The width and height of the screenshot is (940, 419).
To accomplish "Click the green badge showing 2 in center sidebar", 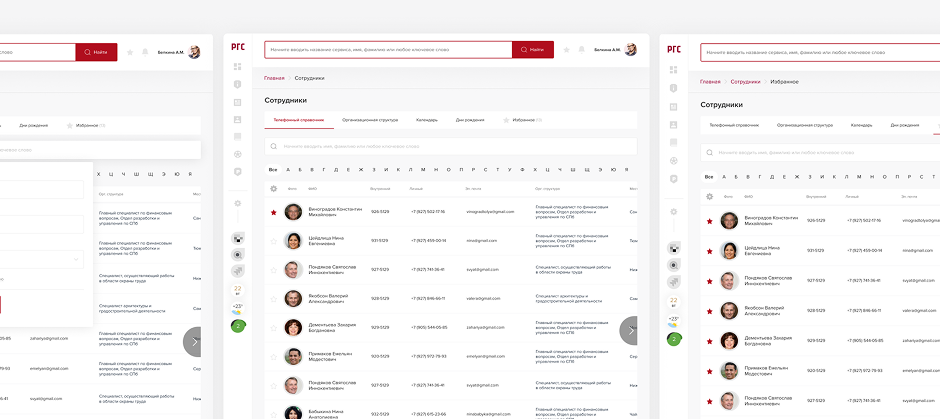I will point(238,326).
